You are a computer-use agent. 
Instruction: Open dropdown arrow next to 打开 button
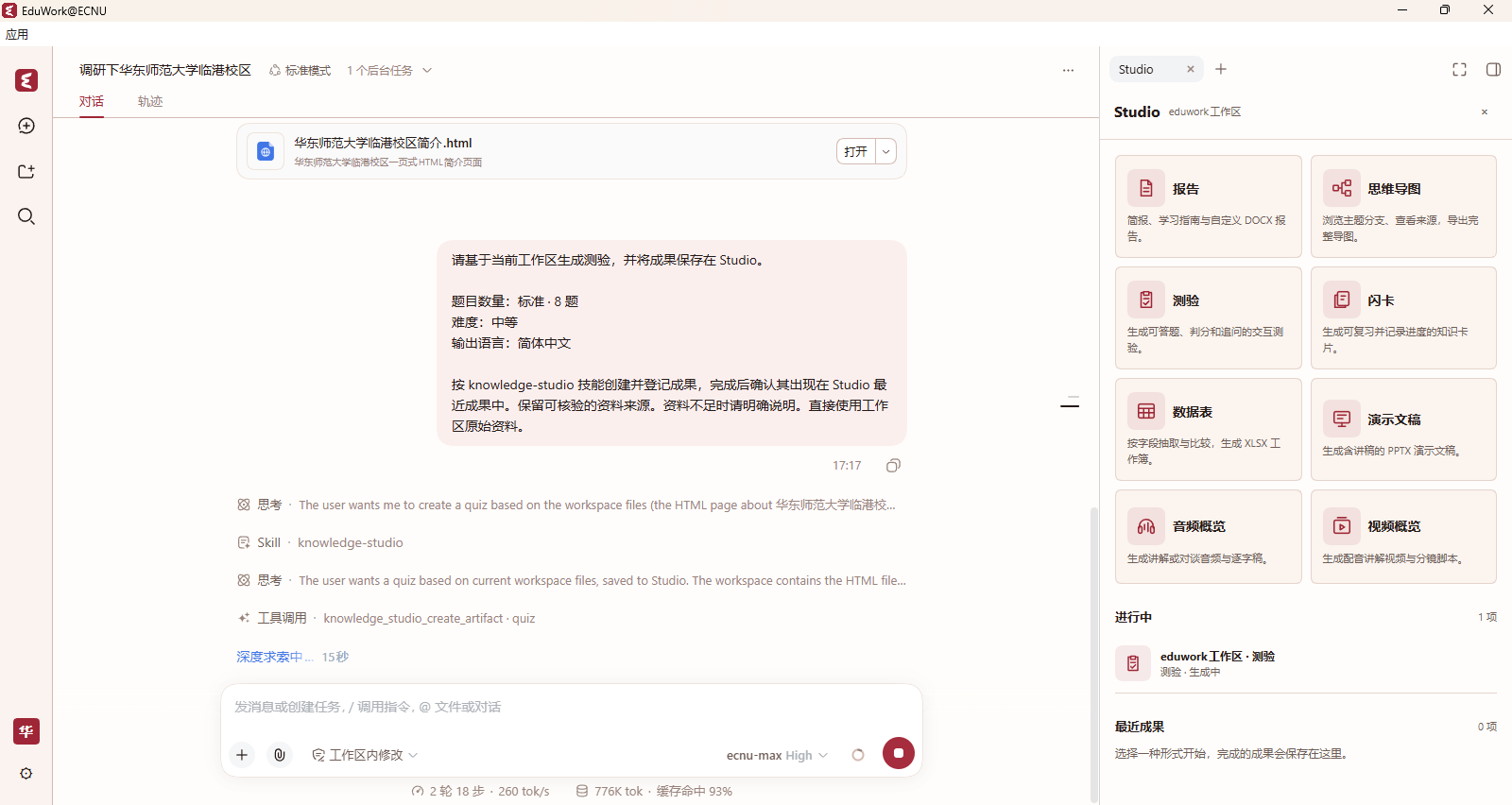coord(885,151)
